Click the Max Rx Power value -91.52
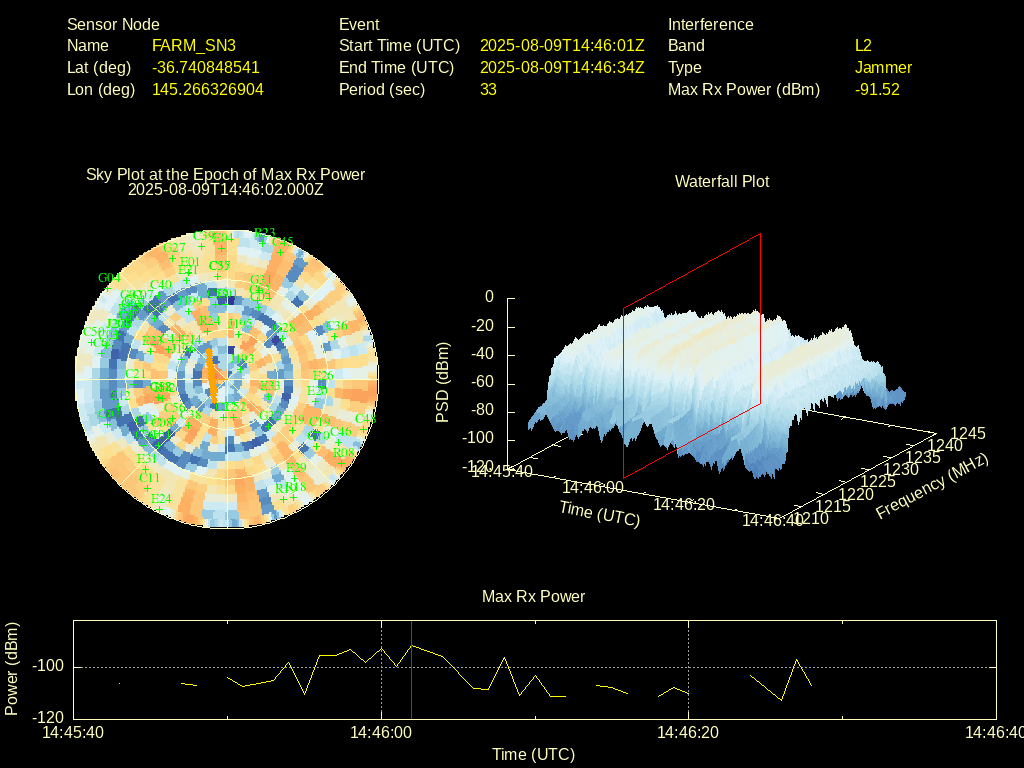The height and width of the screenshot is (768, 1024). pyautogui.click(x=877, y=89)
